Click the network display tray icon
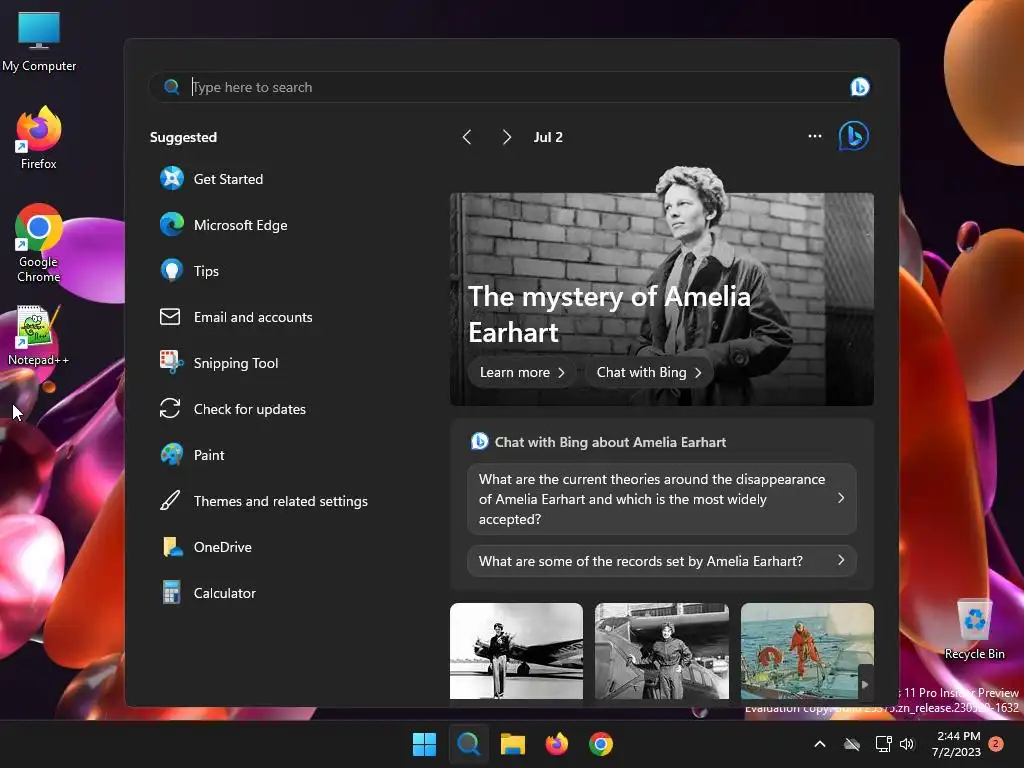 [883, 744]
